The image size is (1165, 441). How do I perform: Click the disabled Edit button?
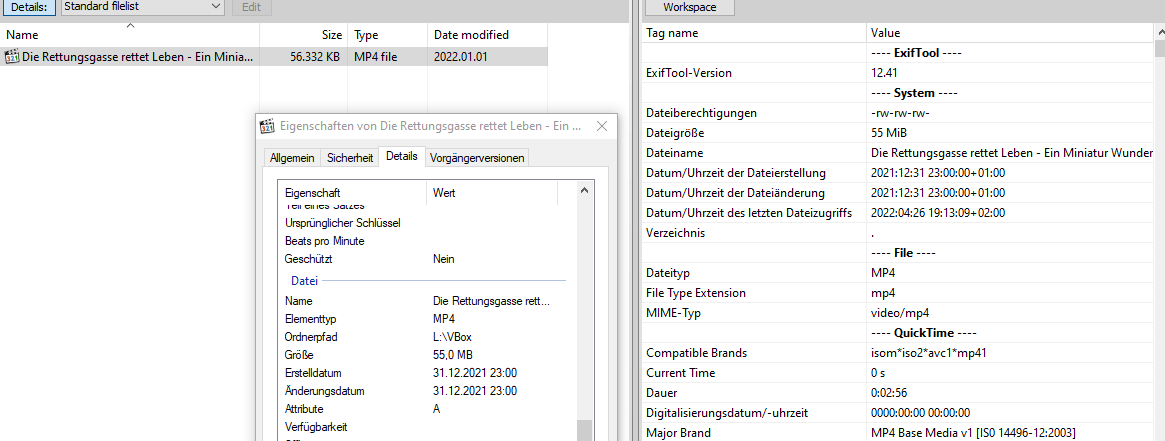252,7
